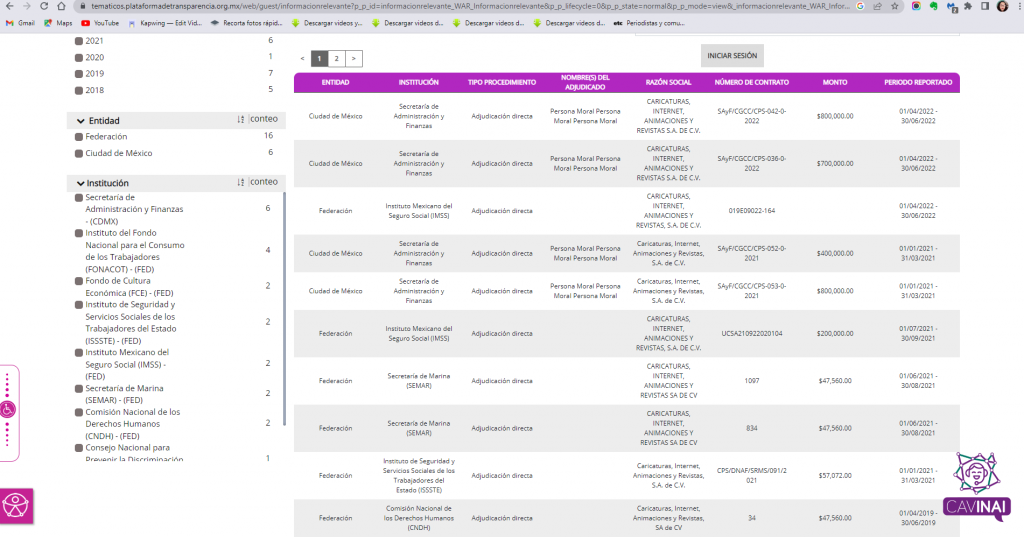Viewport: 1024px width, 537px height.
Task: Select the CNDH institution checkbox
Action: coord(79,412)
